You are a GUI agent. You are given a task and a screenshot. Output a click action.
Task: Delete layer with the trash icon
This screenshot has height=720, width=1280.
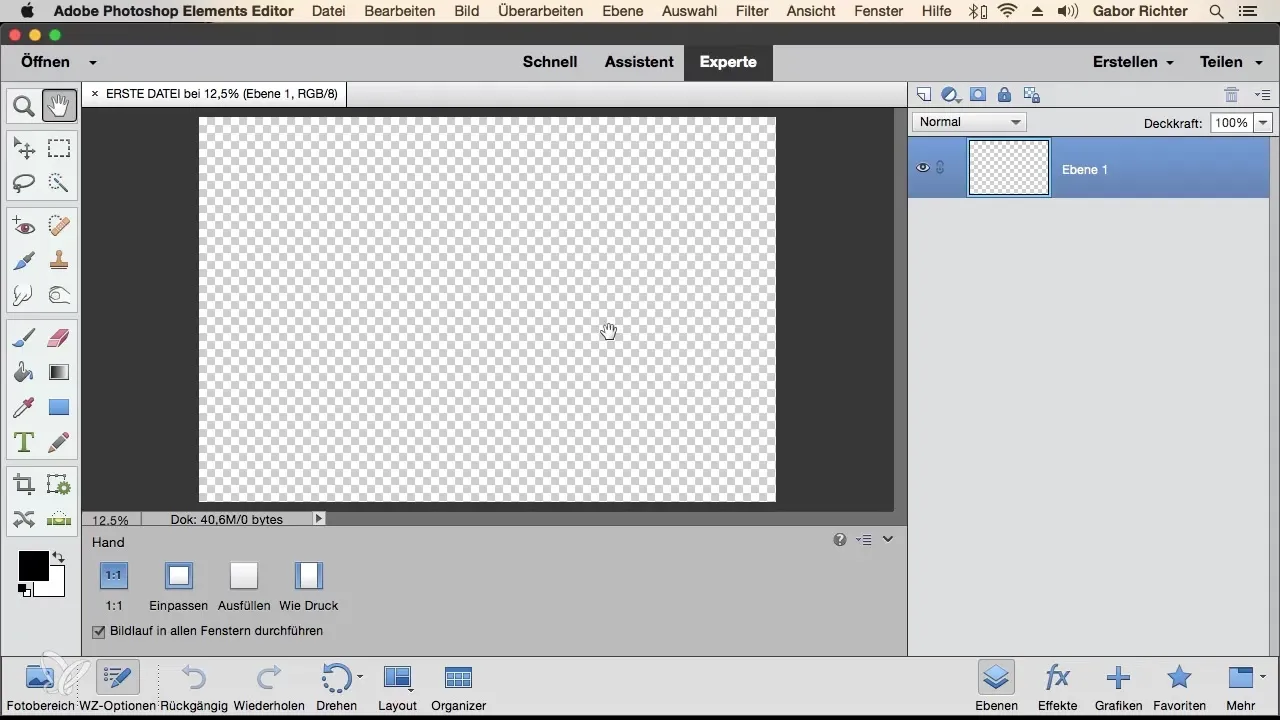pos(1232,95)
